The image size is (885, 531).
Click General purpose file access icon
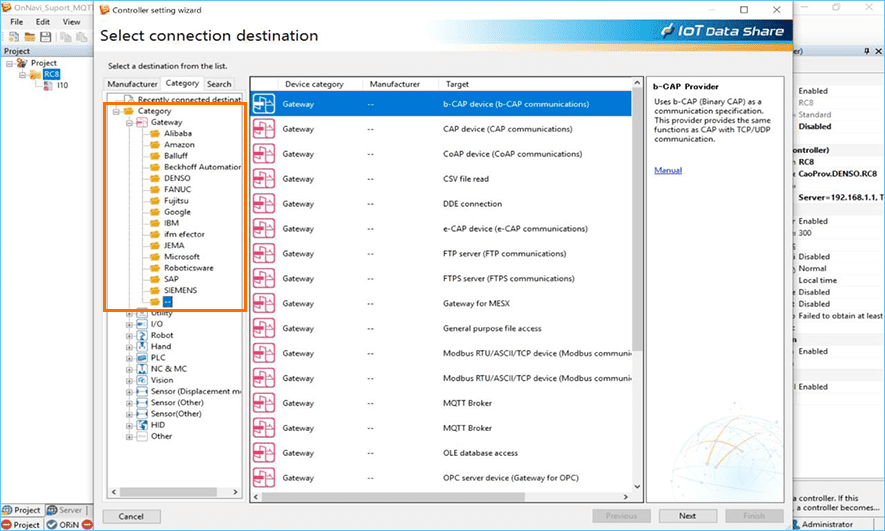point(264,328)
